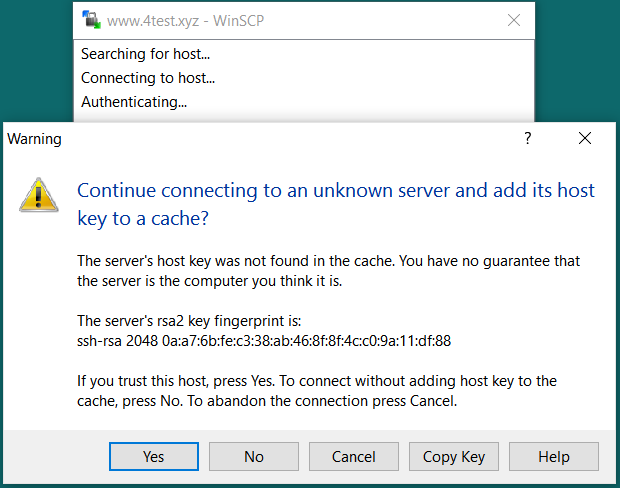620x488 pixels.
Task: Click the ssh-rsa 2048 fingerprint text
Action: point(264,340)
